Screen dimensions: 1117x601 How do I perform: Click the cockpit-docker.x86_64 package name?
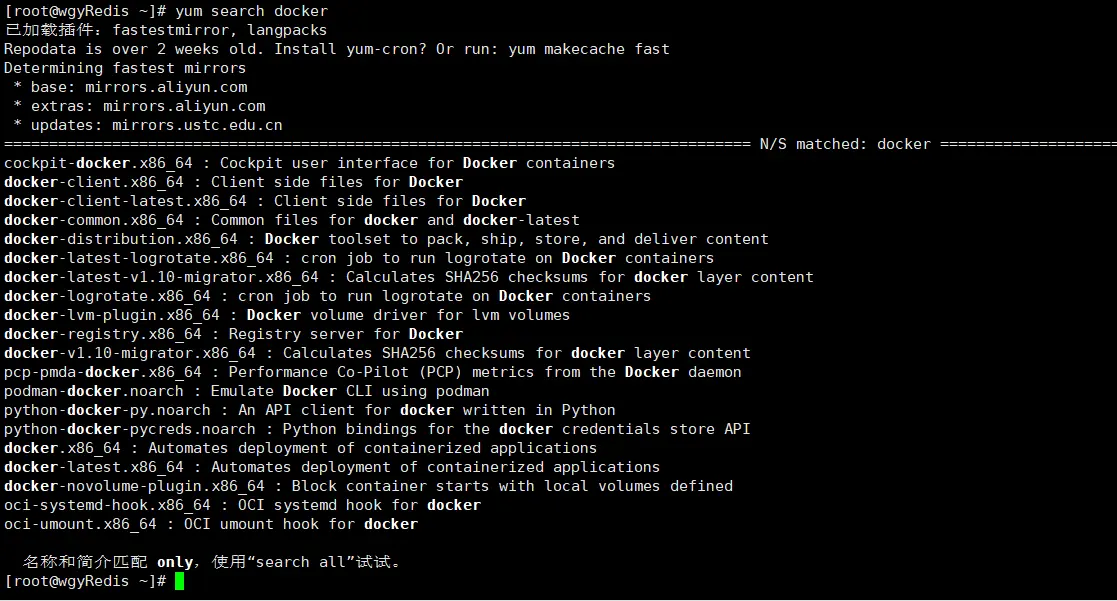[x=102, y=163]
